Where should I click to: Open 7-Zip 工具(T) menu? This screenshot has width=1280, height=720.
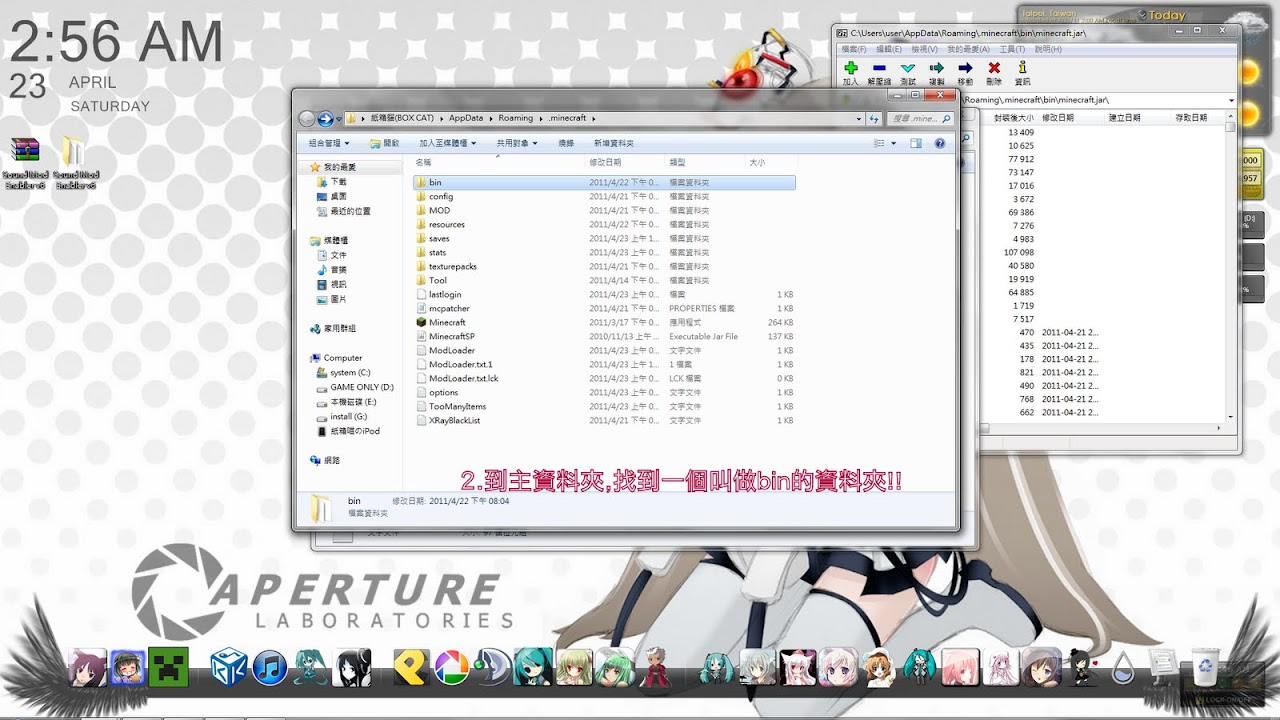pyautogui.click(x=1012, y=49)
